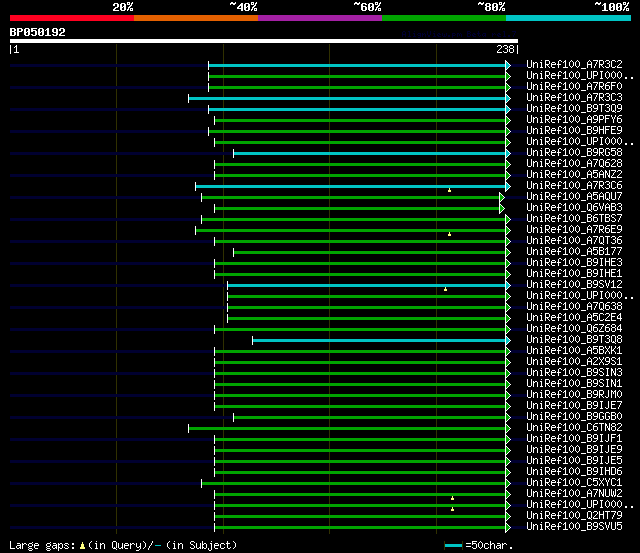Image resolution: width=640 pixels, height=553 pixels.
Task: Select the UniRef100_Q6VAB3 label
Action: coord(574,208)
